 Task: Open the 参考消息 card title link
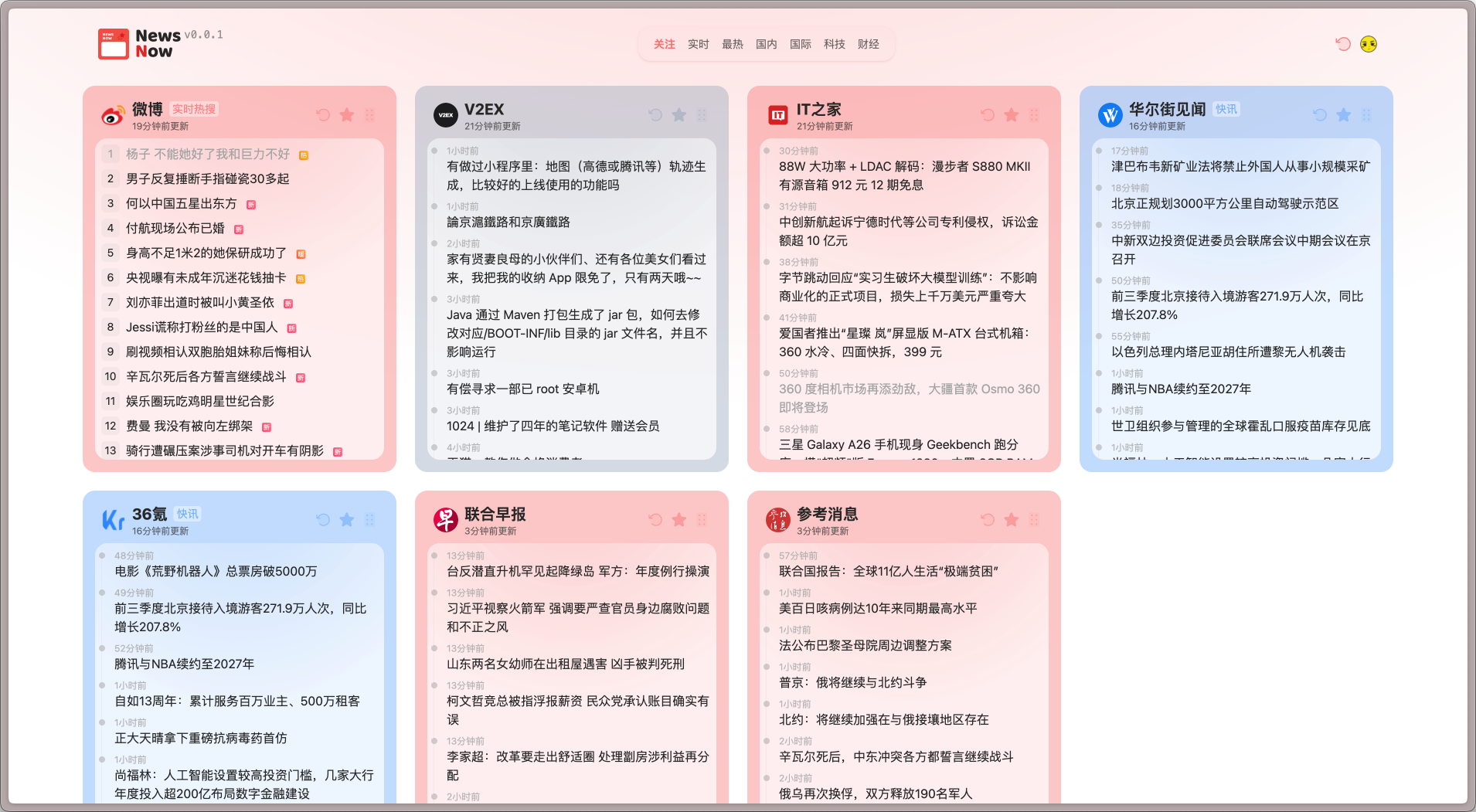pos(828,514)
